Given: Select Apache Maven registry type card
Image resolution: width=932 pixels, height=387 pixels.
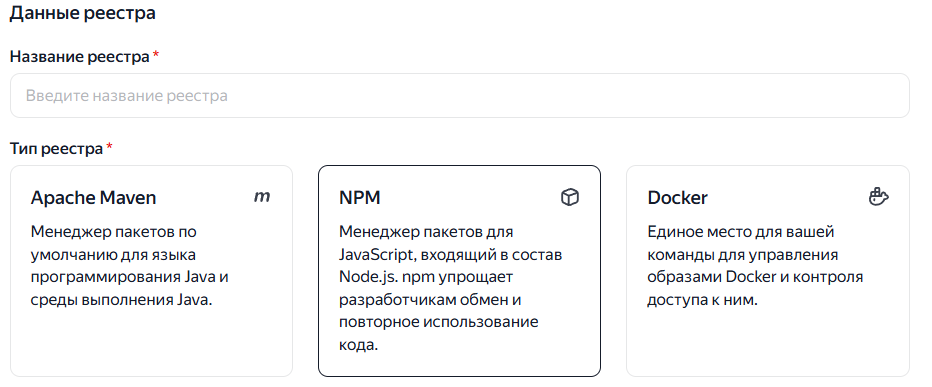Looking at the screenshot, I should pos(152,271).
